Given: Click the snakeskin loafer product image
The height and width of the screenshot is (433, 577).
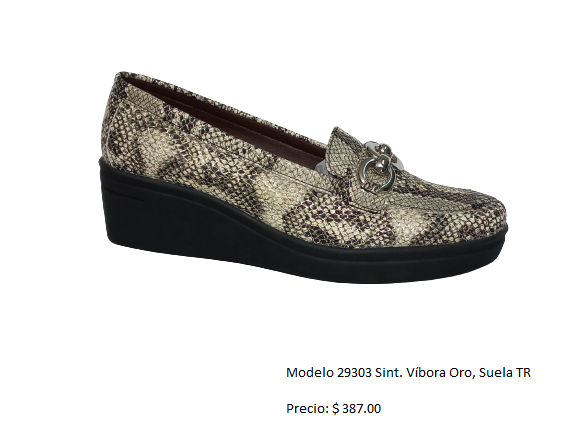Looking at the screenshot, I should coord(304,177).
